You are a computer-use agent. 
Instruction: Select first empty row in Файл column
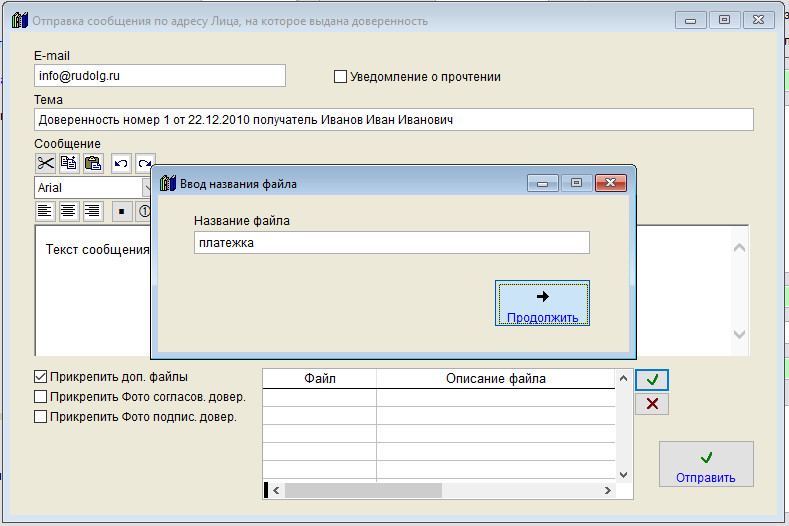point(320,398)
